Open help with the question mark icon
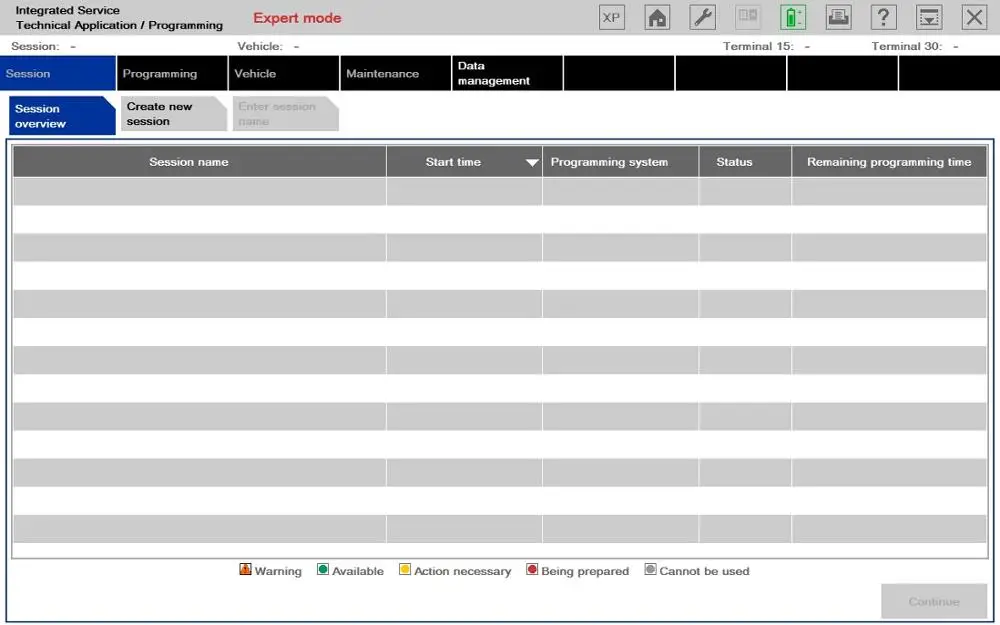 click(883, 17)
